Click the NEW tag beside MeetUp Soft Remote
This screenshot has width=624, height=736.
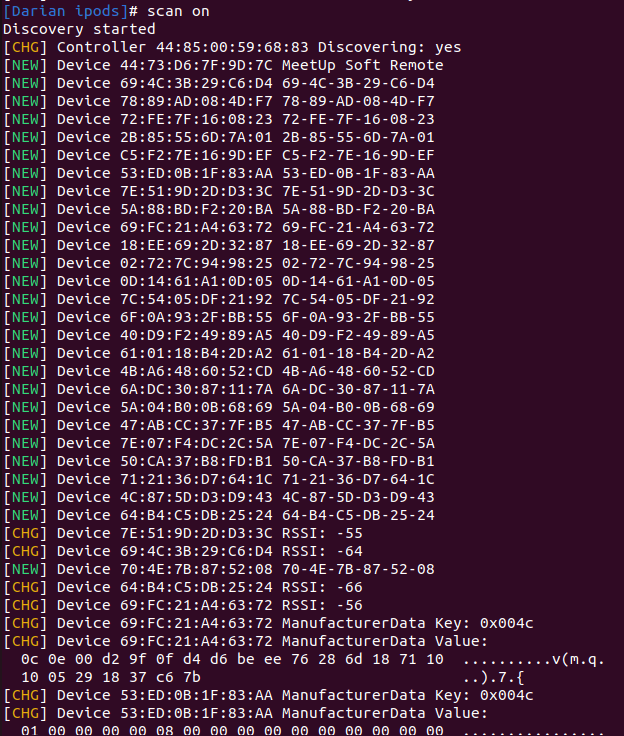[x=25, y=65]
